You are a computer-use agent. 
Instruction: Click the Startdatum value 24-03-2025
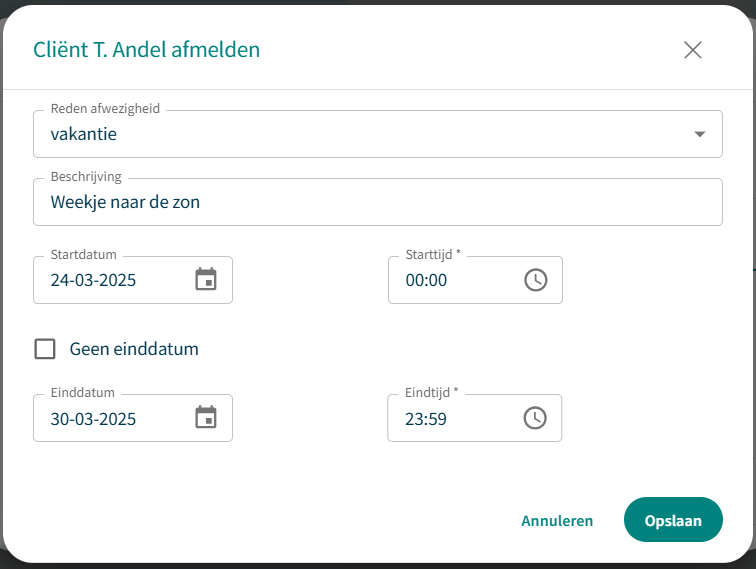tap(94, 280)
